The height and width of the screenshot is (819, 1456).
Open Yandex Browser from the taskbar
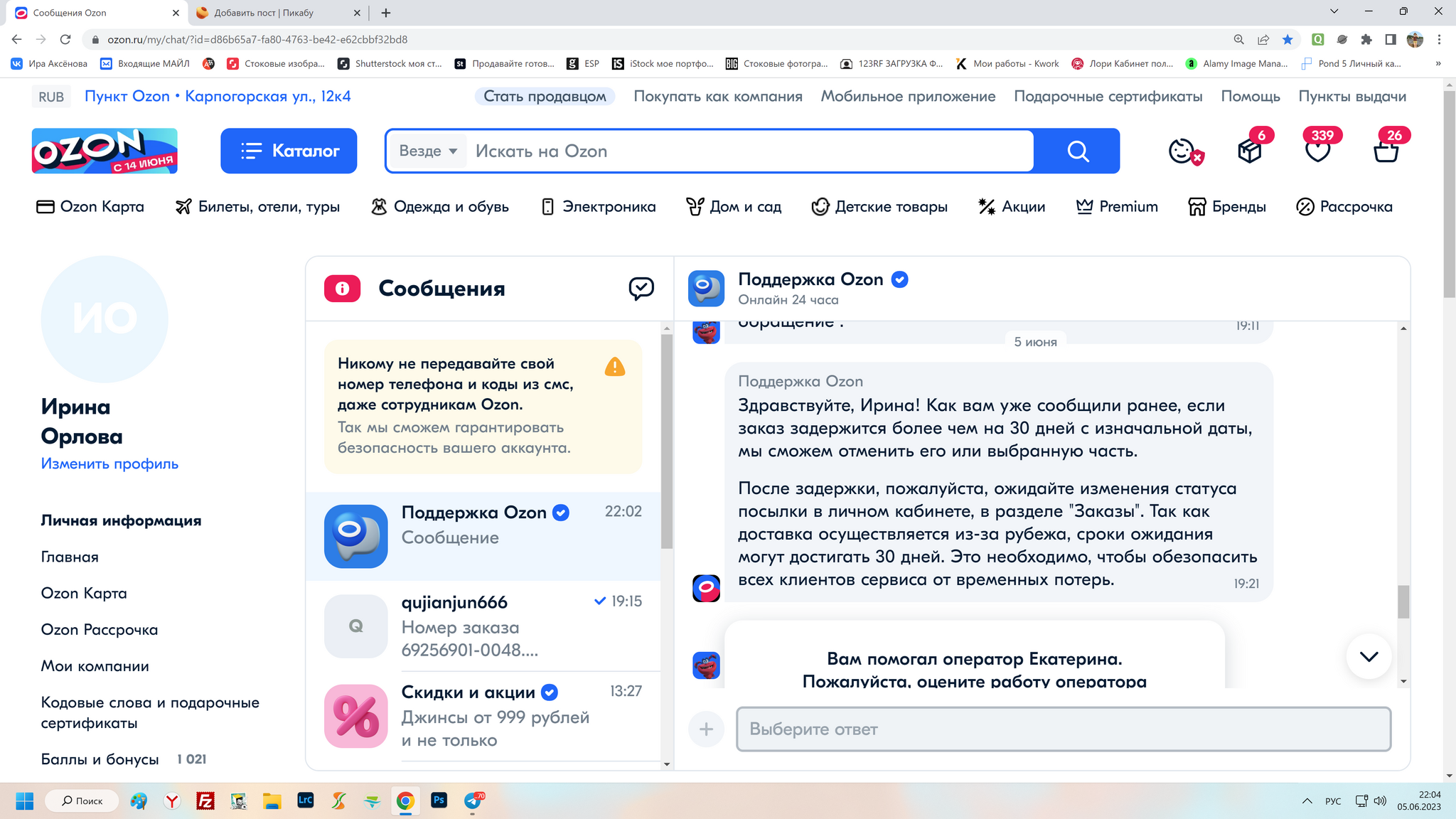tap(172, 801)
